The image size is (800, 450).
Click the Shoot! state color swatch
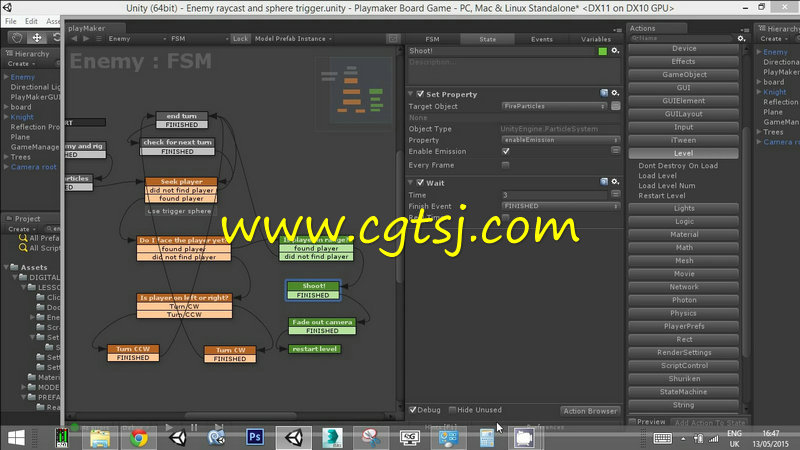tap(603, 51)
